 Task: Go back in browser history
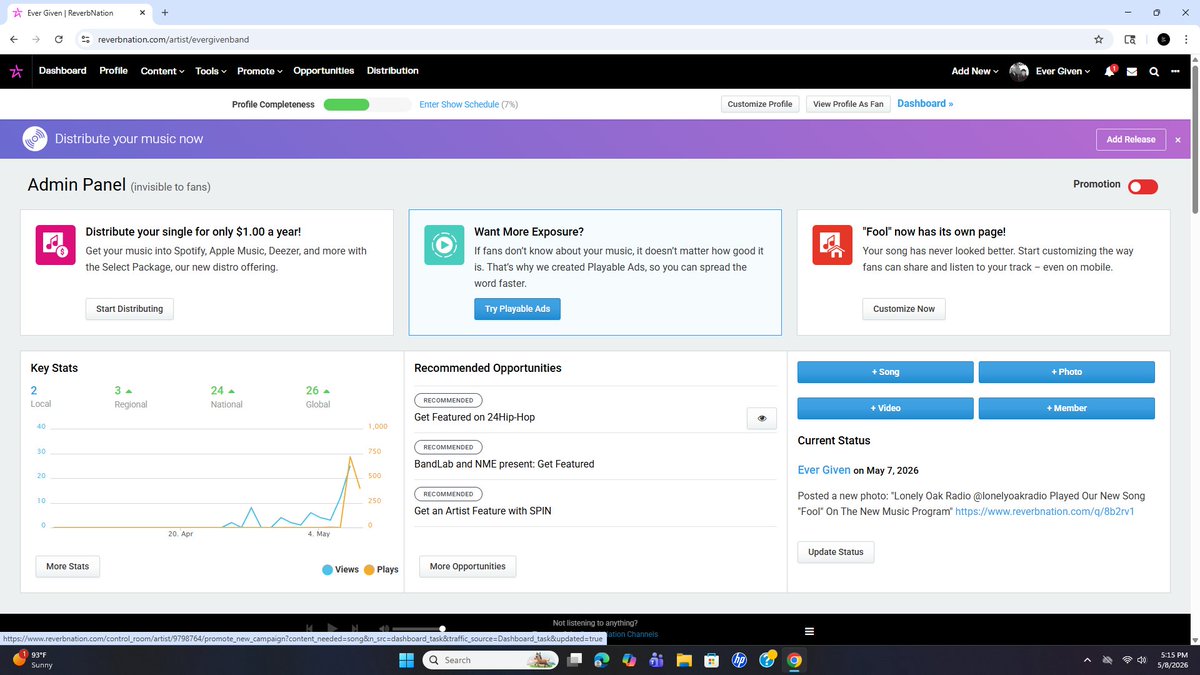coord(13,40)
